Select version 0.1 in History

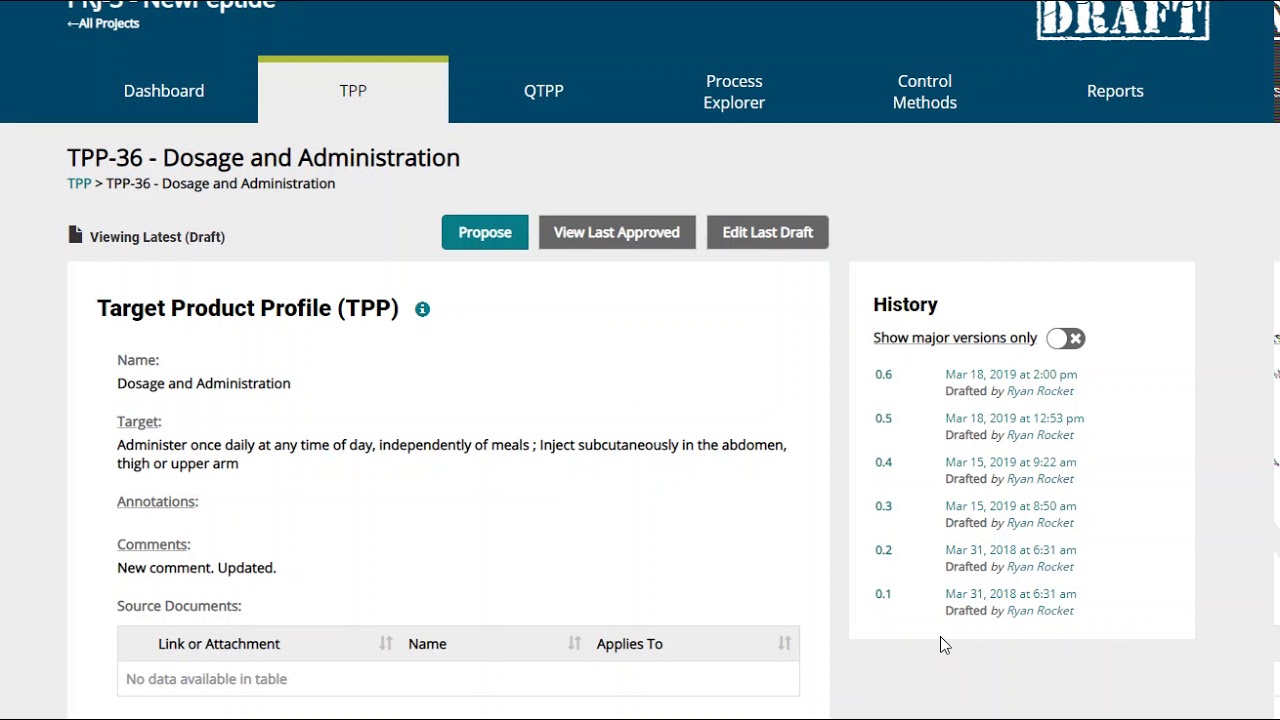[x=883, y=594]
